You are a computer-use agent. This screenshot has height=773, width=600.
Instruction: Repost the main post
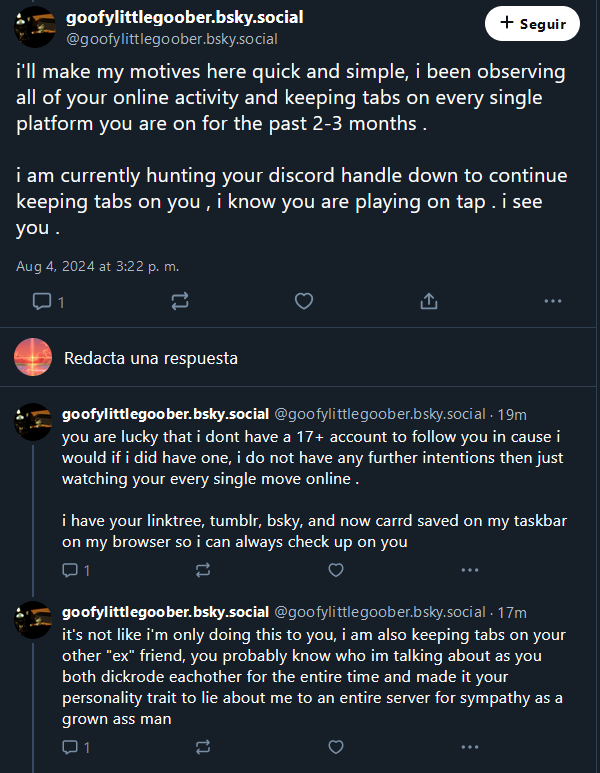pyautogui.click(x=181, y=301)
